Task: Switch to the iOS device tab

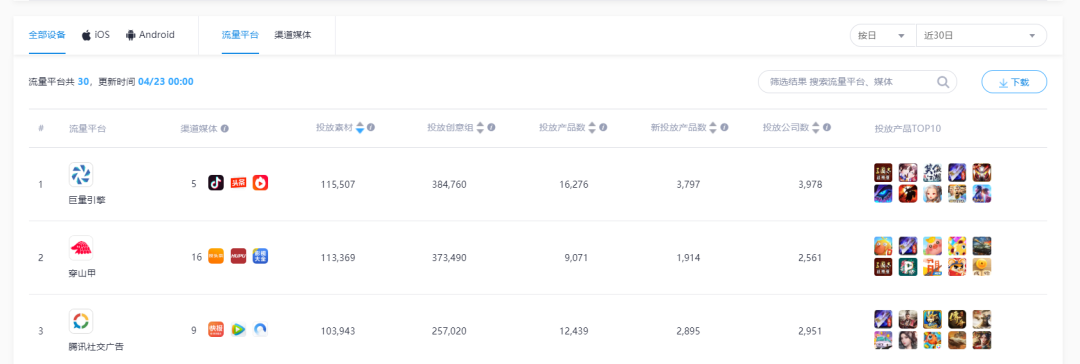Action: point(96,34)
